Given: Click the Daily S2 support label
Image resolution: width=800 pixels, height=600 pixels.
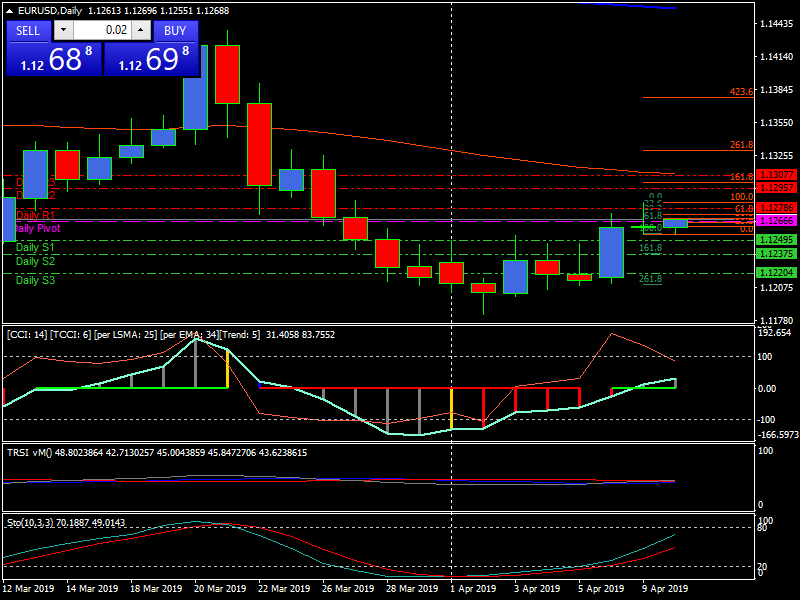Looking at the screenshot, I should (x=35, y=261).
